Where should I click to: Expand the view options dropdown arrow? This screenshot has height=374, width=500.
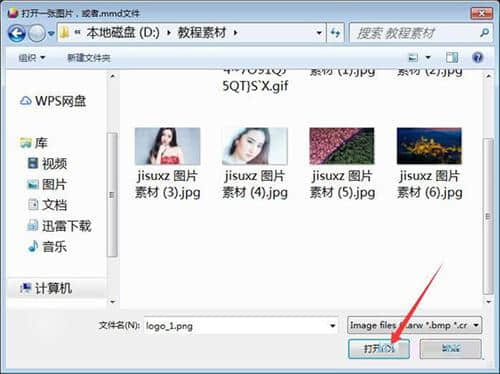point(428,58)
